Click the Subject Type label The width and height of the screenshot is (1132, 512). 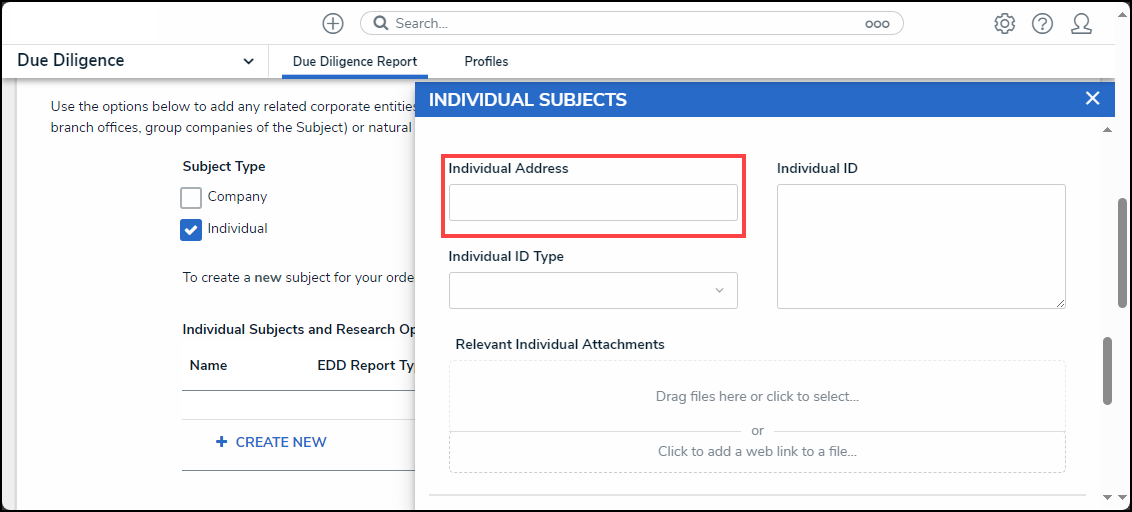point(224,167)
